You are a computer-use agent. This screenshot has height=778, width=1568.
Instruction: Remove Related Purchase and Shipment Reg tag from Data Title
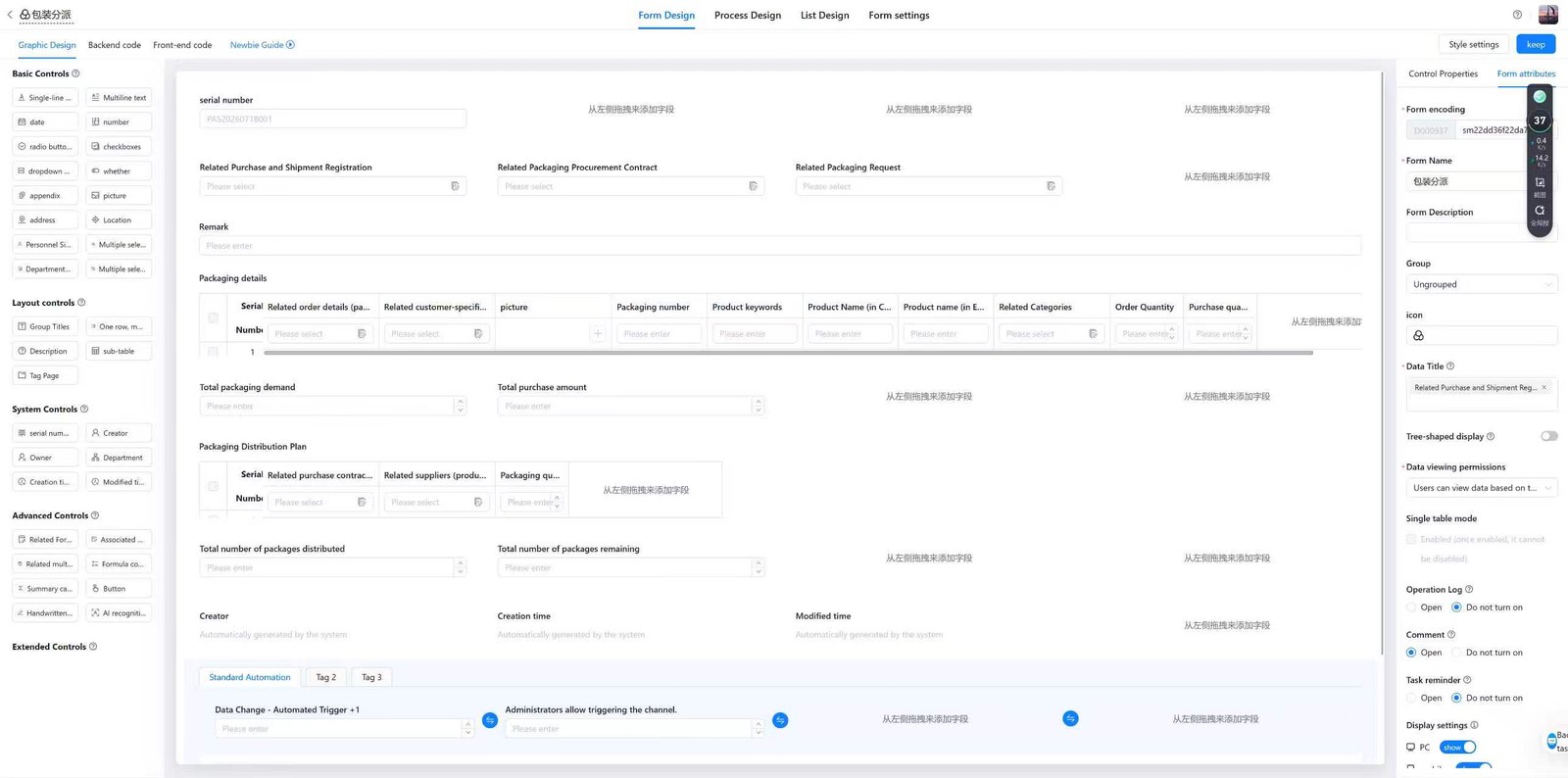[x=1544, y=387]
